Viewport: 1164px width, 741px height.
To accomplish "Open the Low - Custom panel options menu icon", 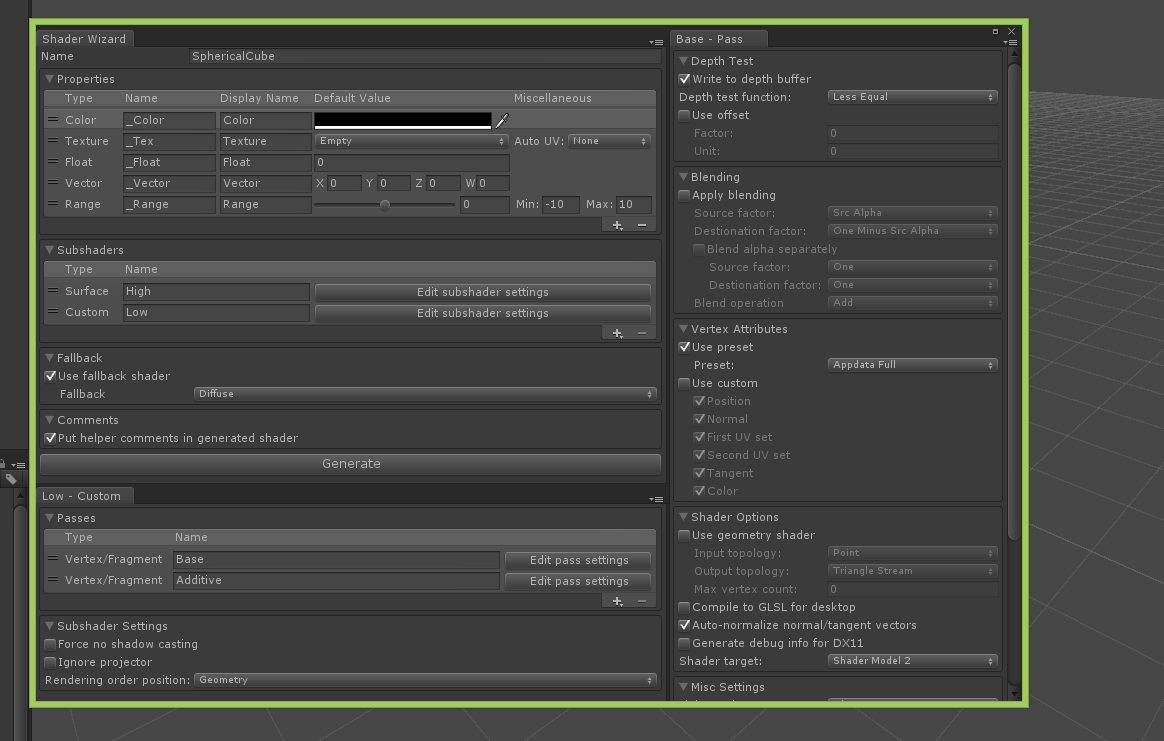I will pyautogui.click(x=656, y=499).
